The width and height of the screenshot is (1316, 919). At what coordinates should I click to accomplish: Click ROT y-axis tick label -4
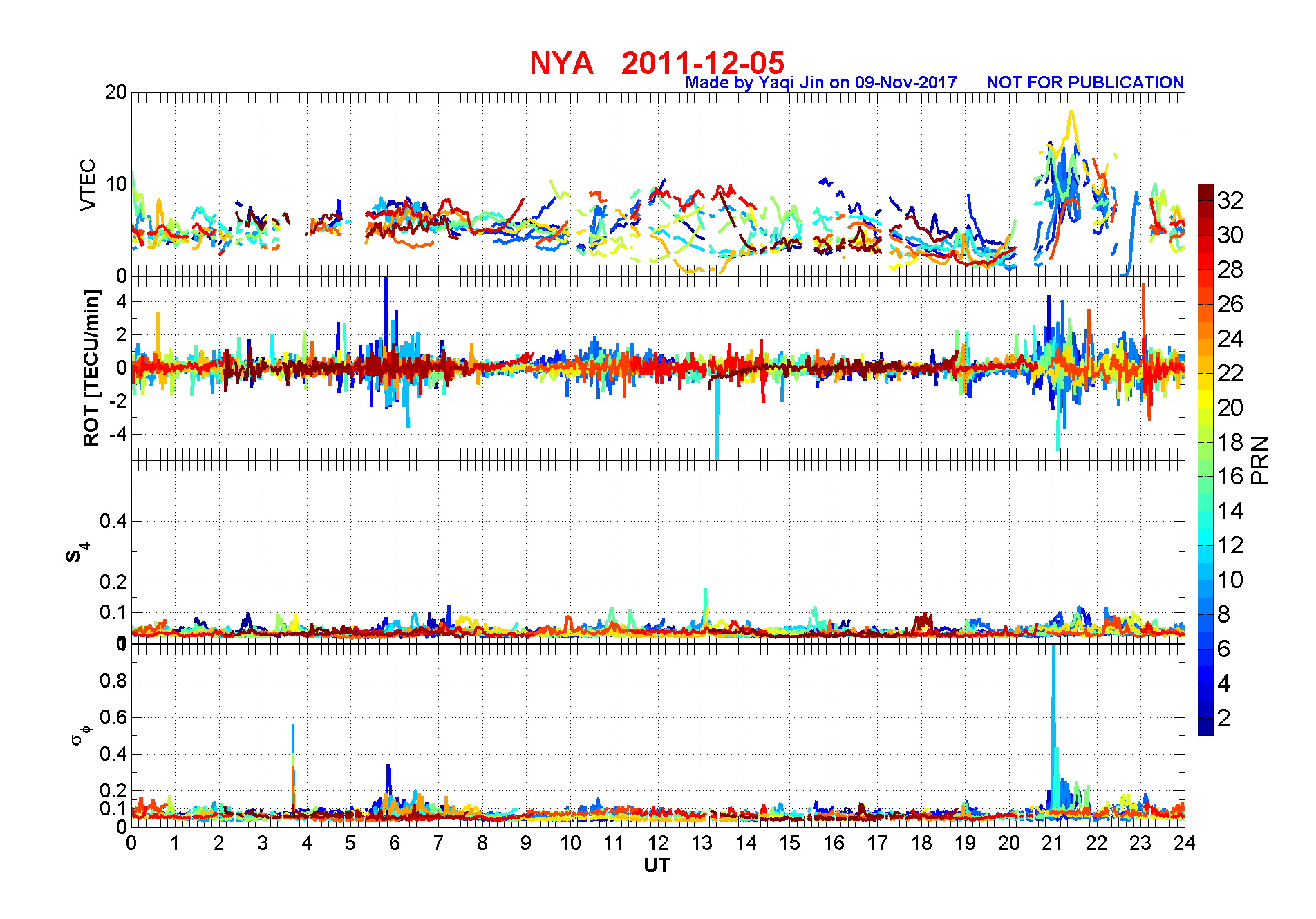coord(118,434)
